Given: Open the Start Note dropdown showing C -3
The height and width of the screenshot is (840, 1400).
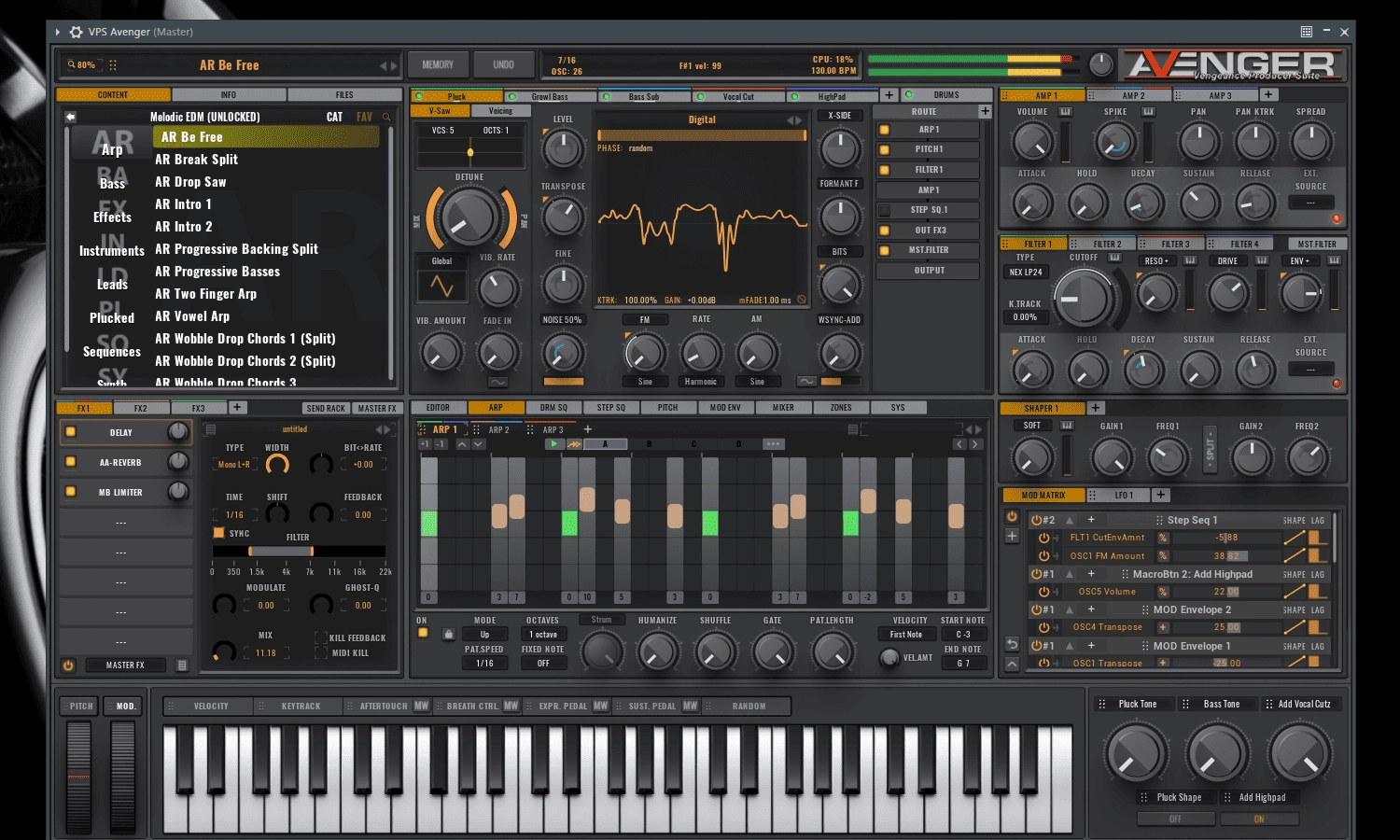Looking at the screenshot, I should (963, 635).
